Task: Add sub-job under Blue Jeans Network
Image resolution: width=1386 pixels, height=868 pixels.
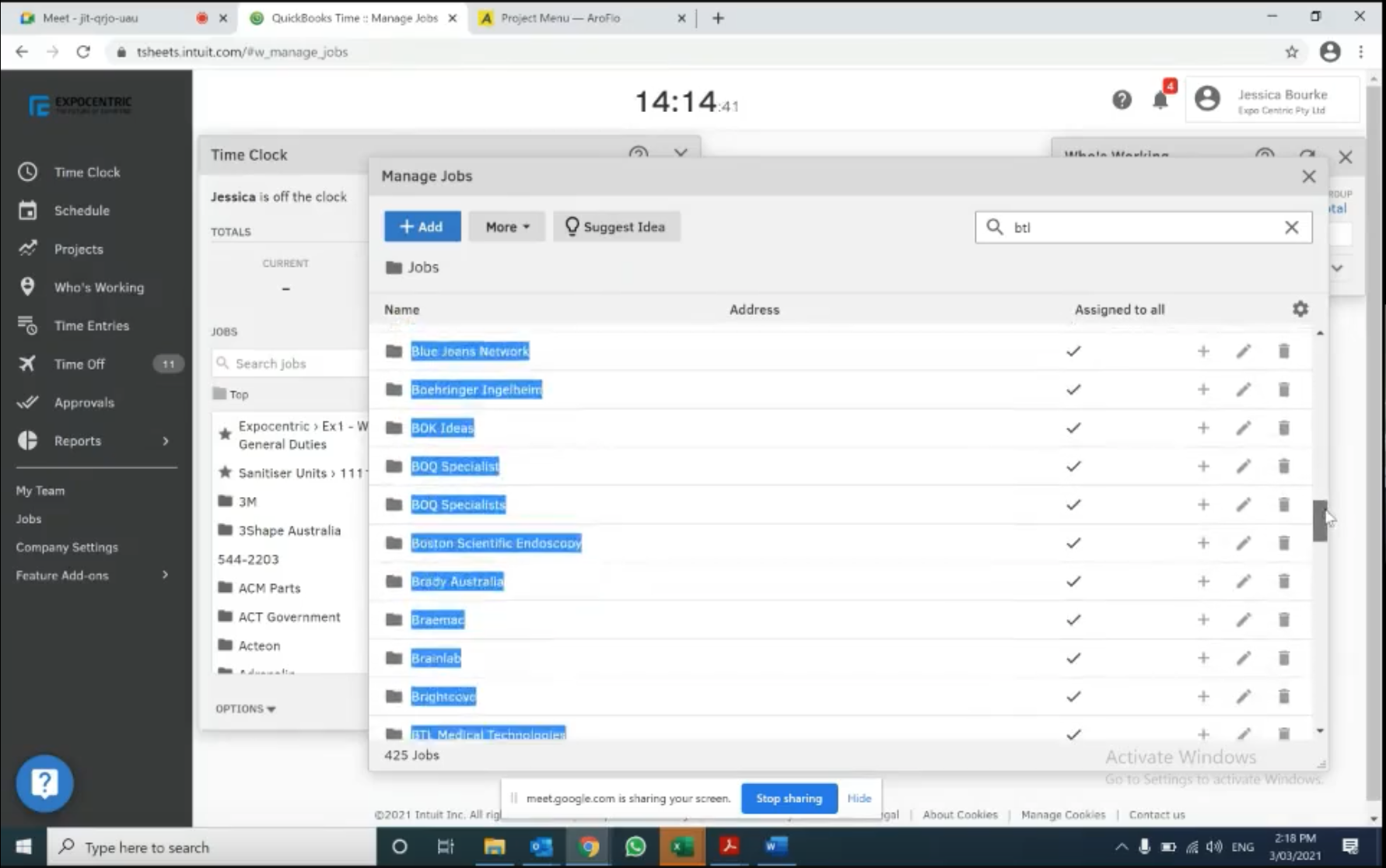Action: pyautogui.click(x=1203, y=352)
